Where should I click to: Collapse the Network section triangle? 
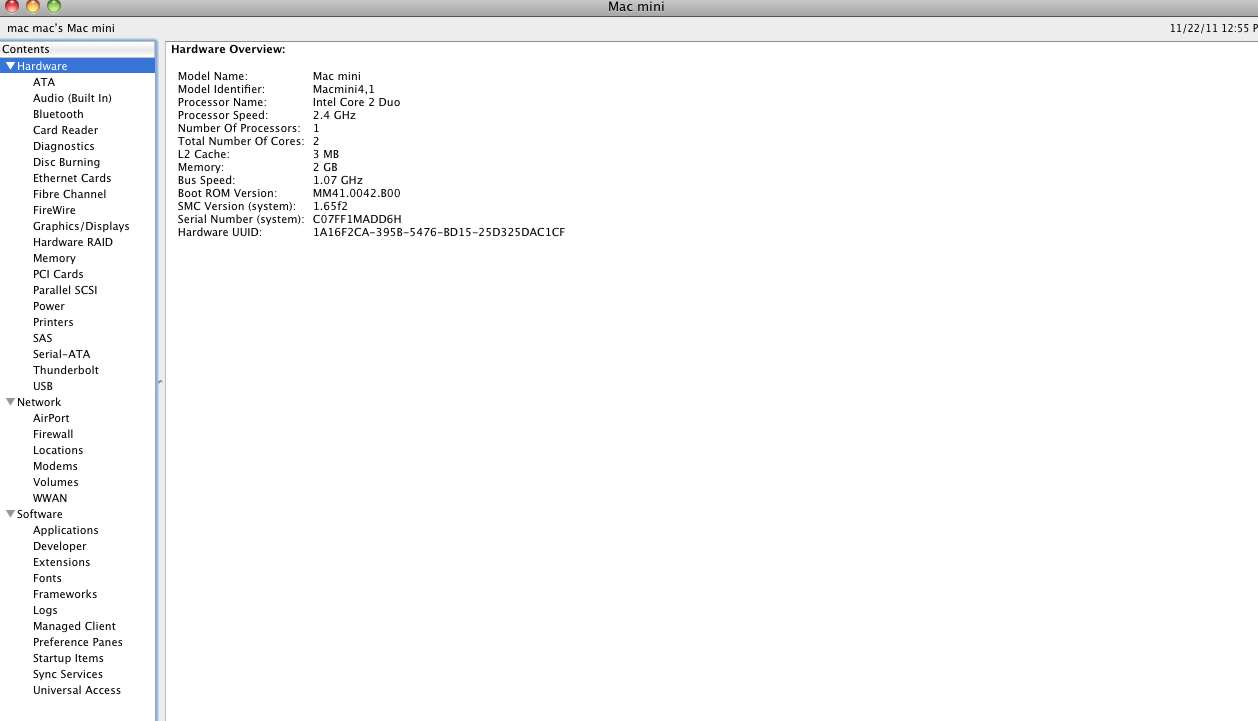pyautogui.click(x=10, y=402)
